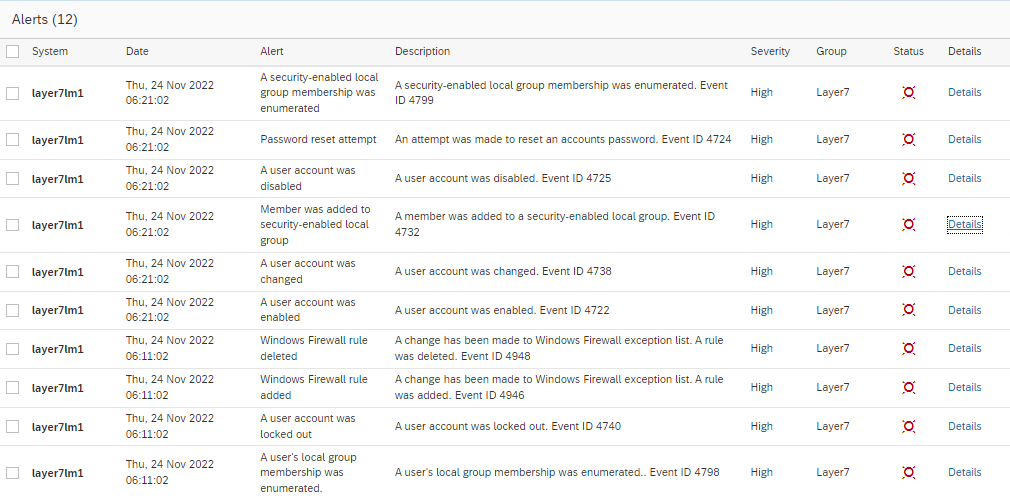Click the Alerts (12) panel title
The width and height of the screenshot is (1010, 500).
[x=45, y=20]
